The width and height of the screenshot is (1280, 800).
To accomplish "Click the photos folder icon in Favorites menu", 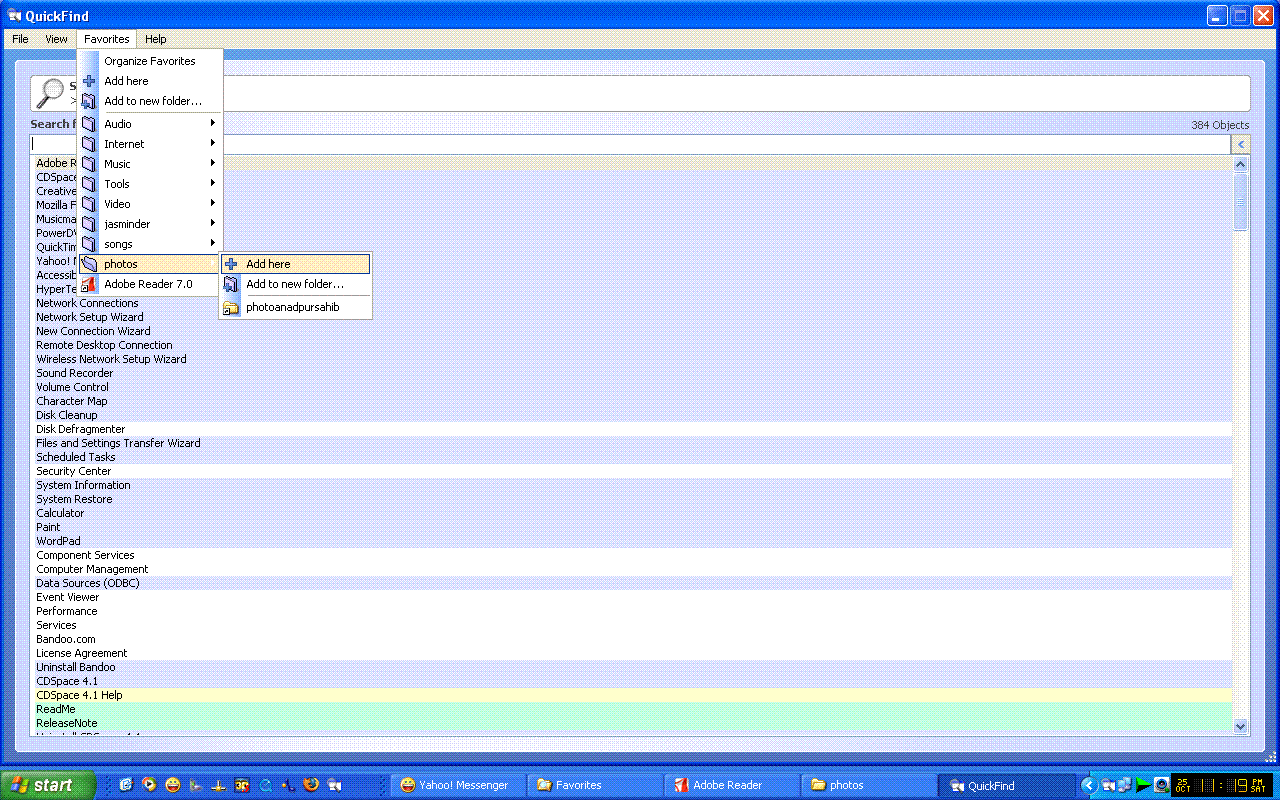I will 89,264.
